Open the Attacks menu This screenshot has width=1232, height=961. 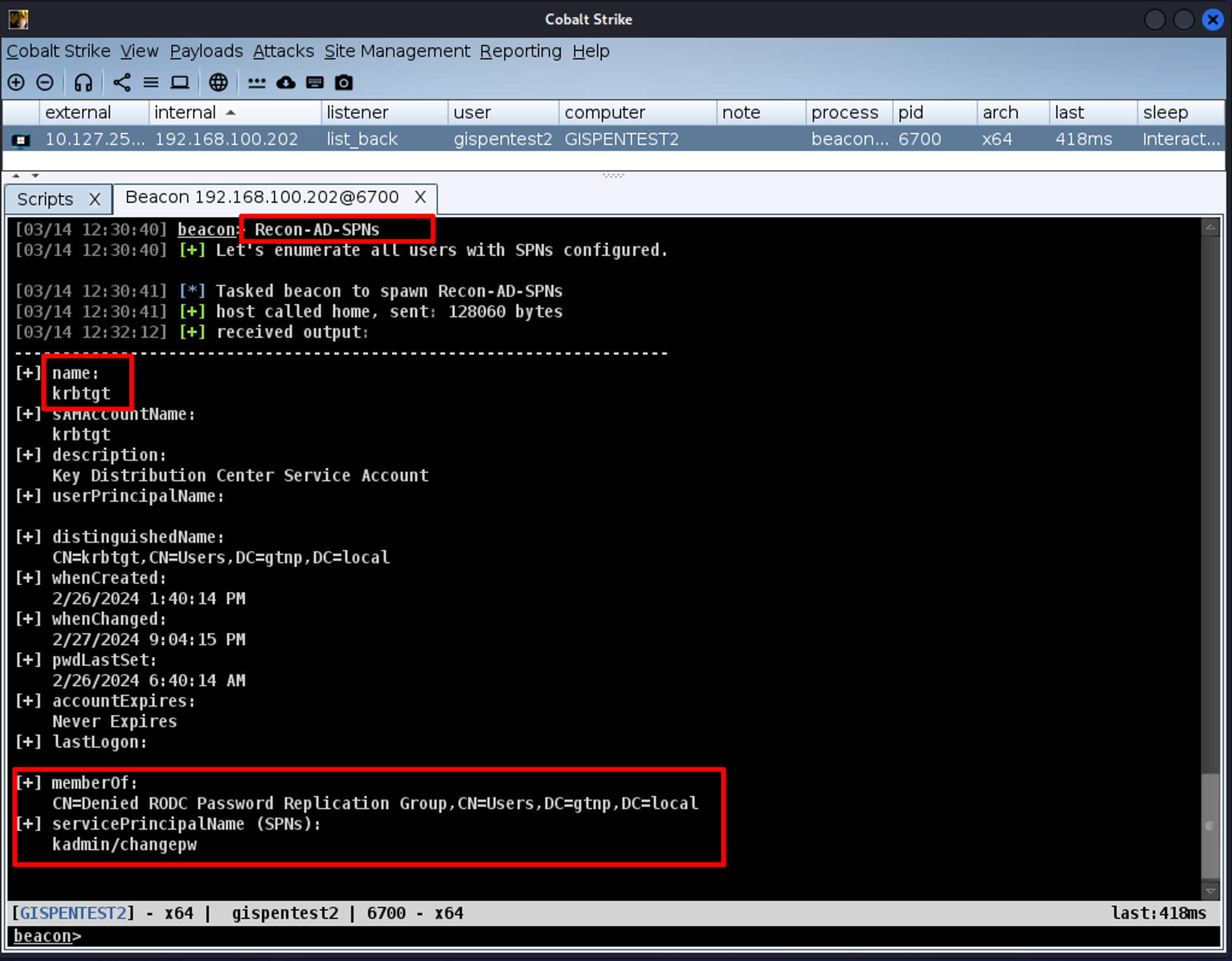[x=283, y=51]
